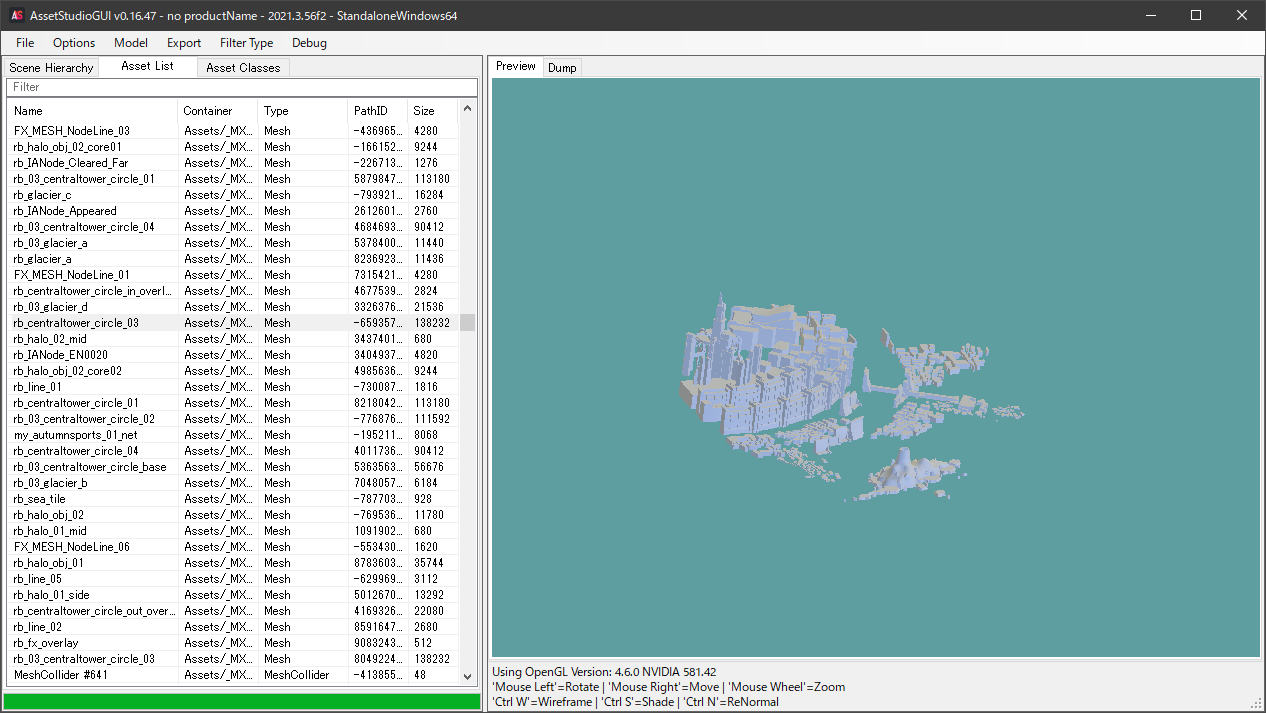Switch to the Dump tab

562,68
